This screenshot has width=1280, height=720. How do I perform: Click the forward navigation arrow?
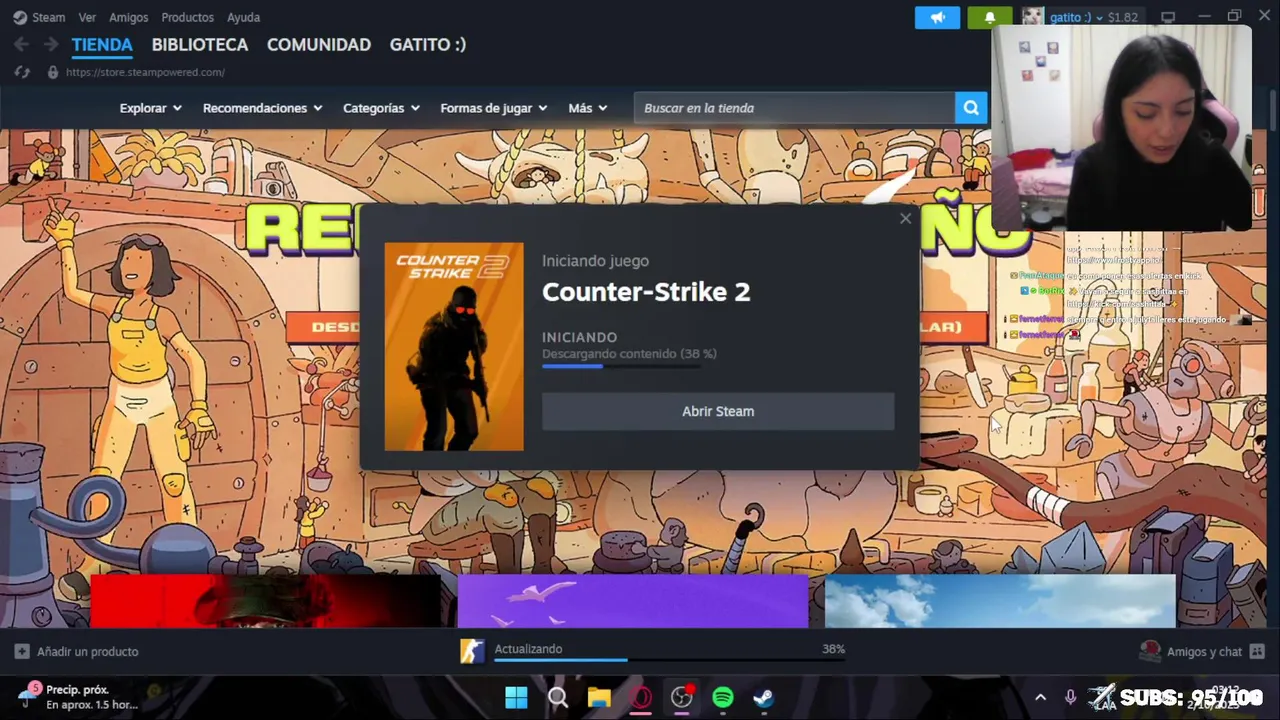pyautogui.click(x=50, y=45)
